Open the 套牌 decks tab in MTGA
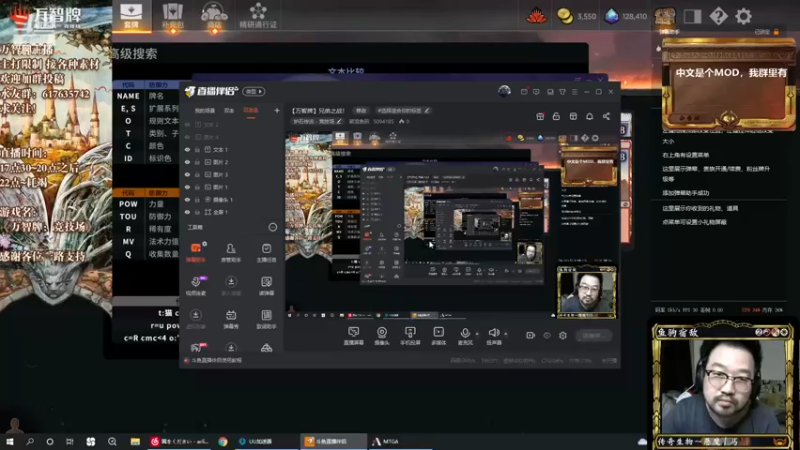The height and width of the screenshot is (450, 800). (131, 15)
